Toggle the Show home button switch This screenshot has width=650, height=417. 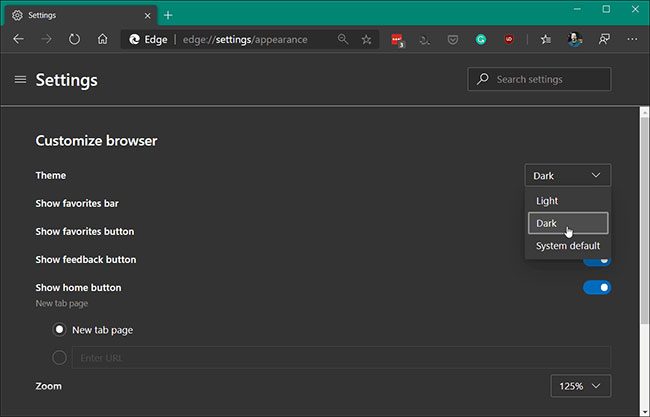597,287
